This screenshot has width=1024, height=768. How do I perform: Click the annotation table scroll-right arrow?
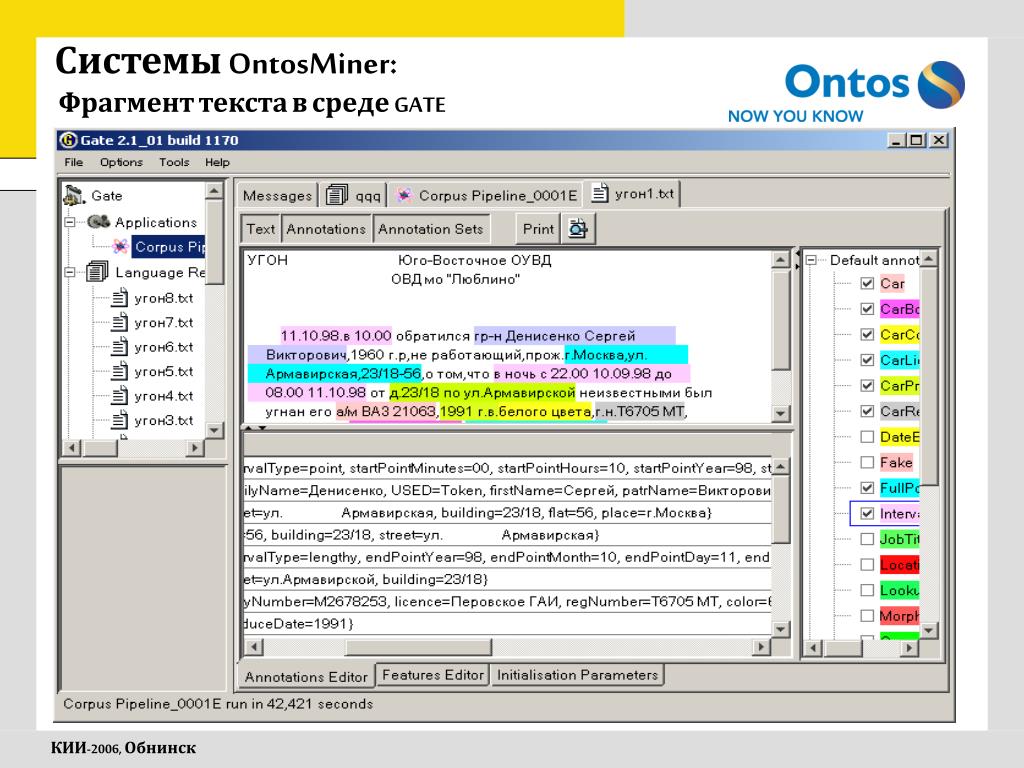[760, 647]
